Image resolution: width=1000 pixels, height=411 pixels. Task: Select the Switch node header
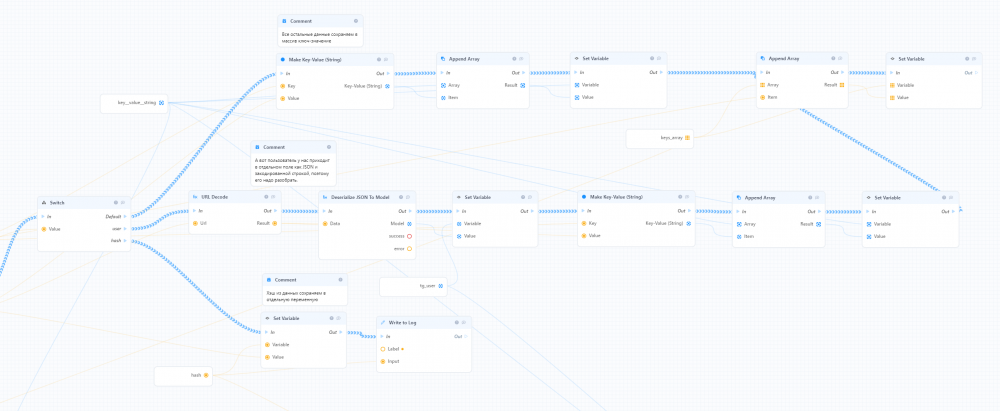click(84, 202)
